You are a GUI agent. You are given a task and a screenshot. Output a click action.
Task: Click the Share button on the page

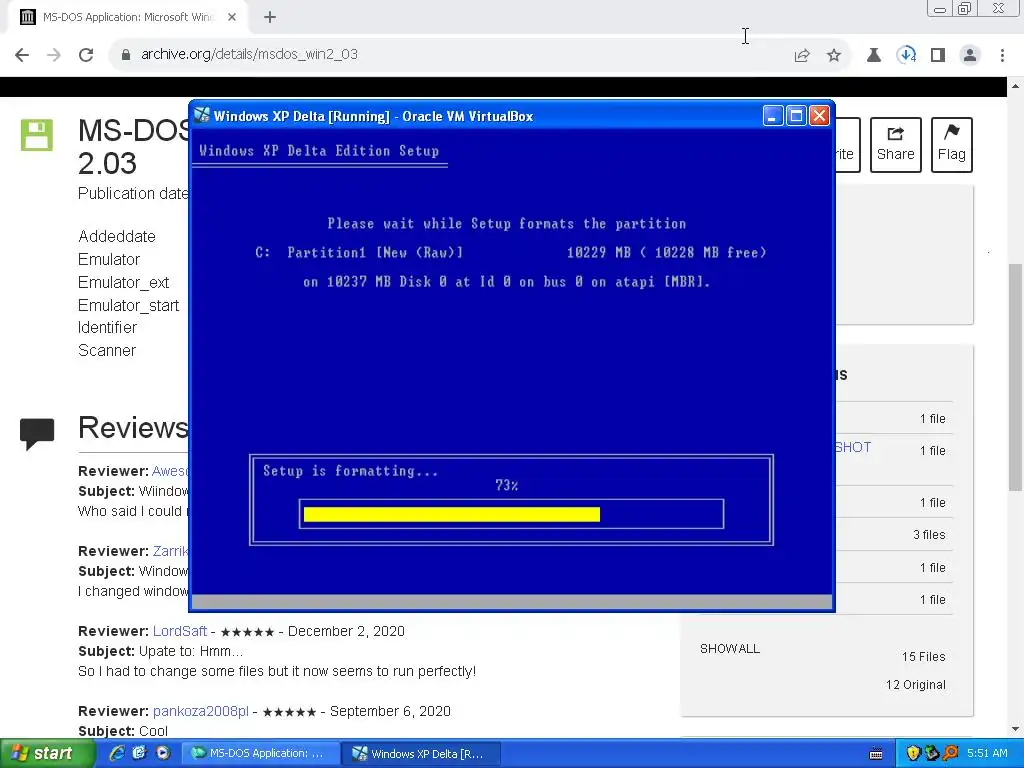pos(895,144)
